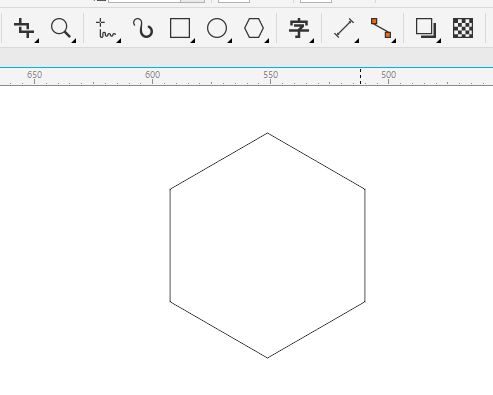Select the Parallel Dimension tool
493x395 pixels.
click(344, 28)
